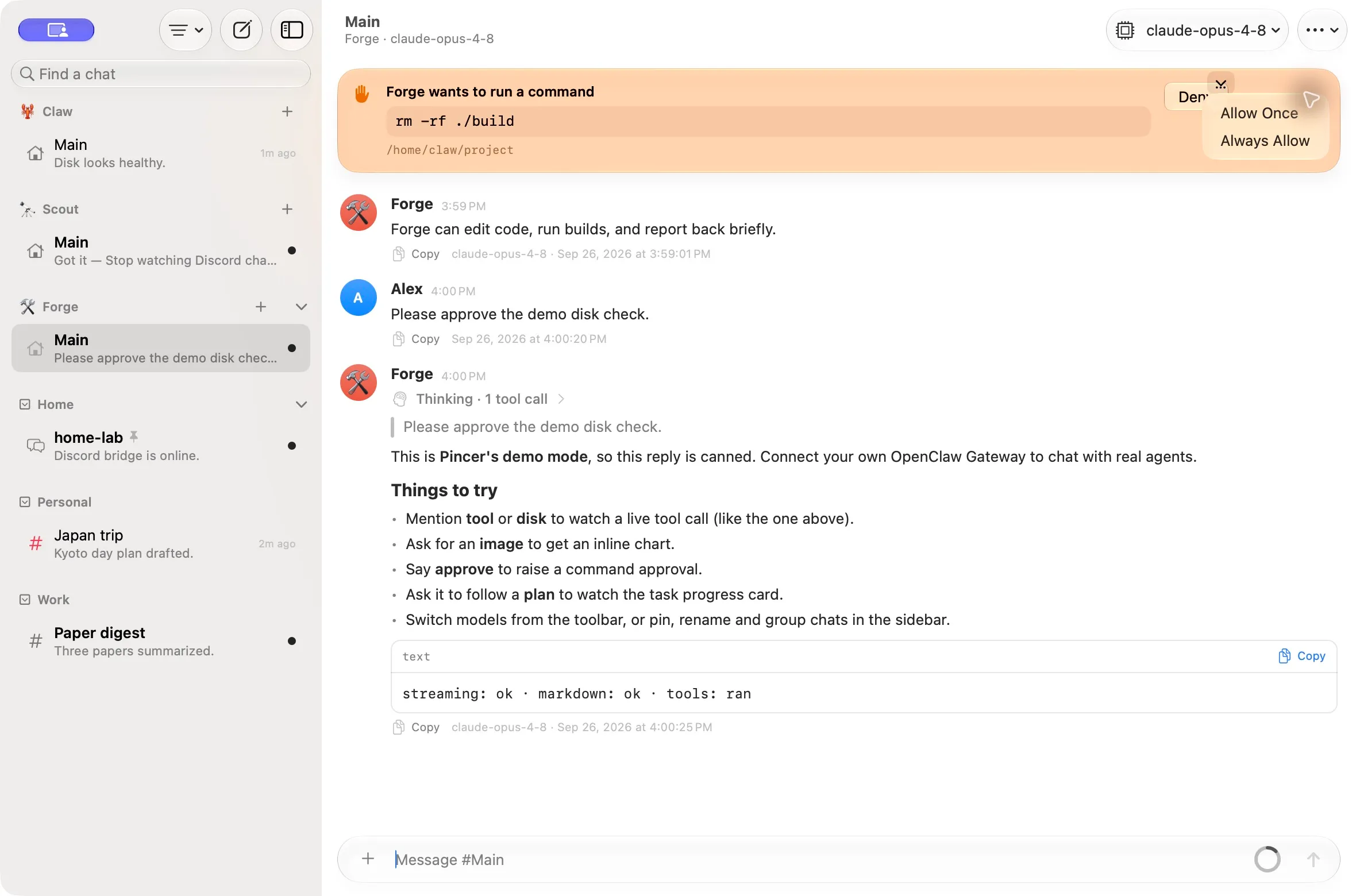Copy Forge's 4:00:25 PM reply
1356x896 pixels.
coord(416,727)
